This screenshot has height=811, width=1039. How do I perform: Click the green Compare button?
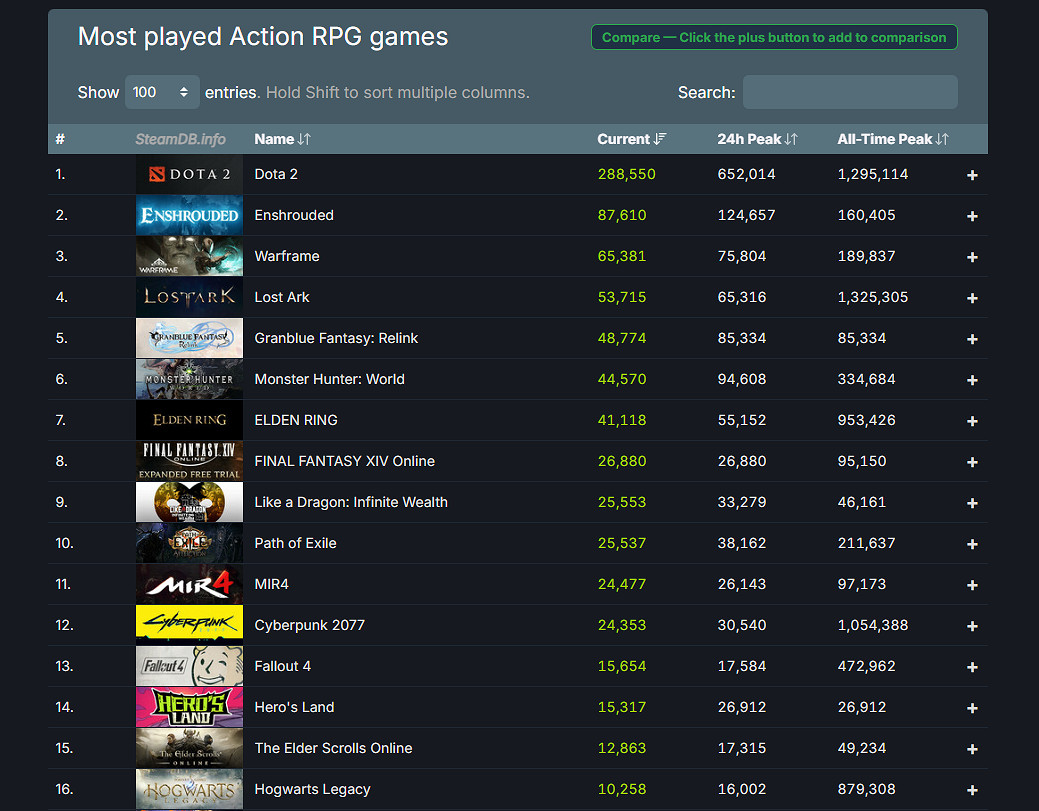(774, 38)
